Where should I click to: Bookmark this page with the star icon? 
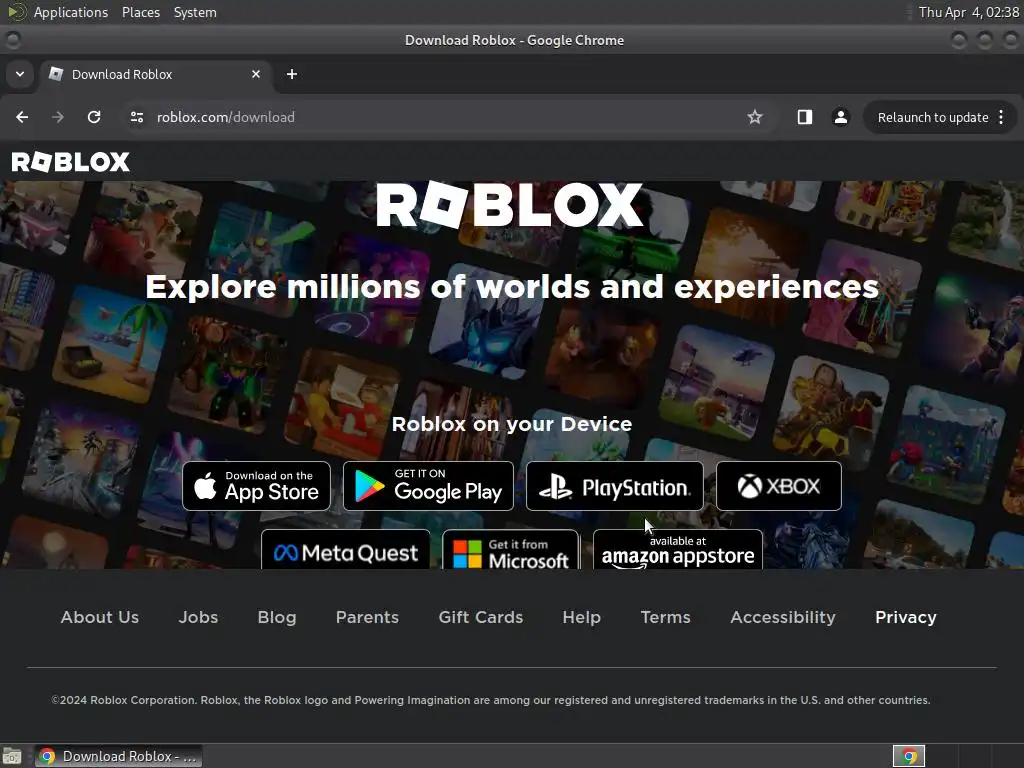point(755,117)
